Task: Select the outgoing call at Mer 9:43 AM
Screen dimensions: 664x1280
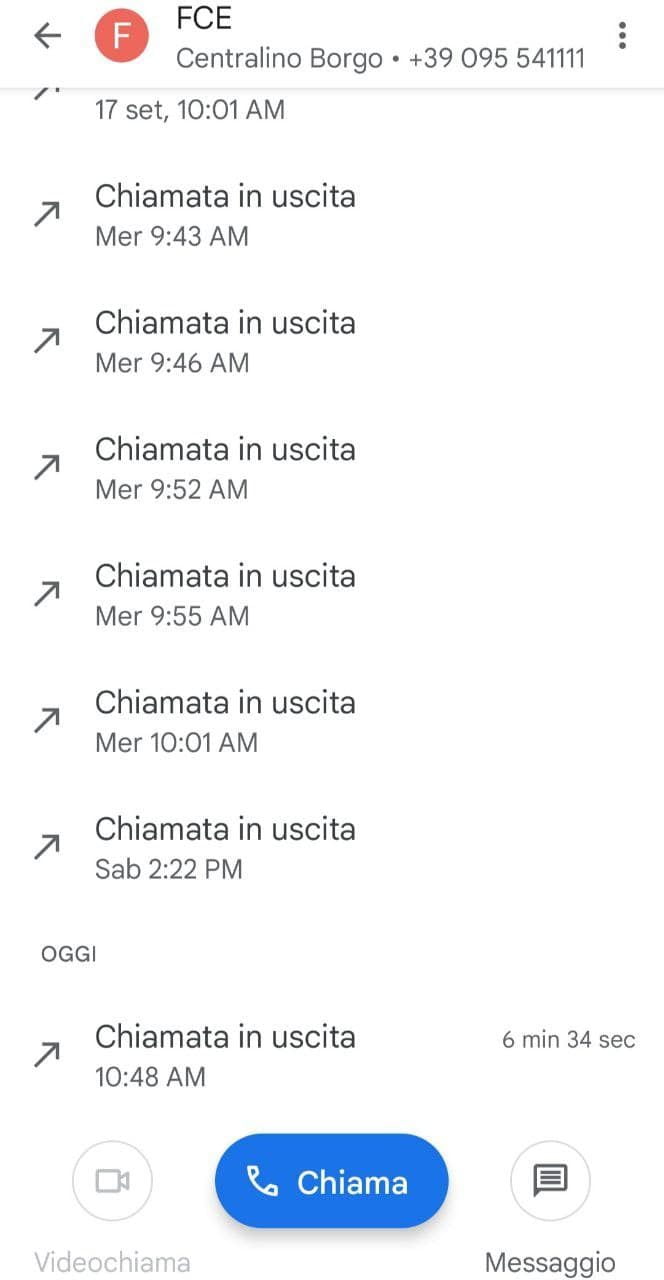Action: 225,214
